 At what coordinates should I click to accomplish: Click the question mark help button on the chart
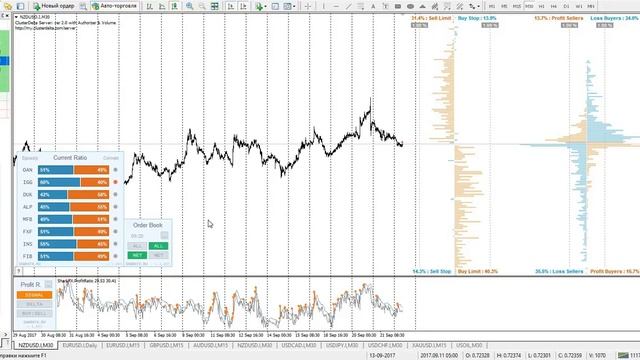(x=18, y=271)
